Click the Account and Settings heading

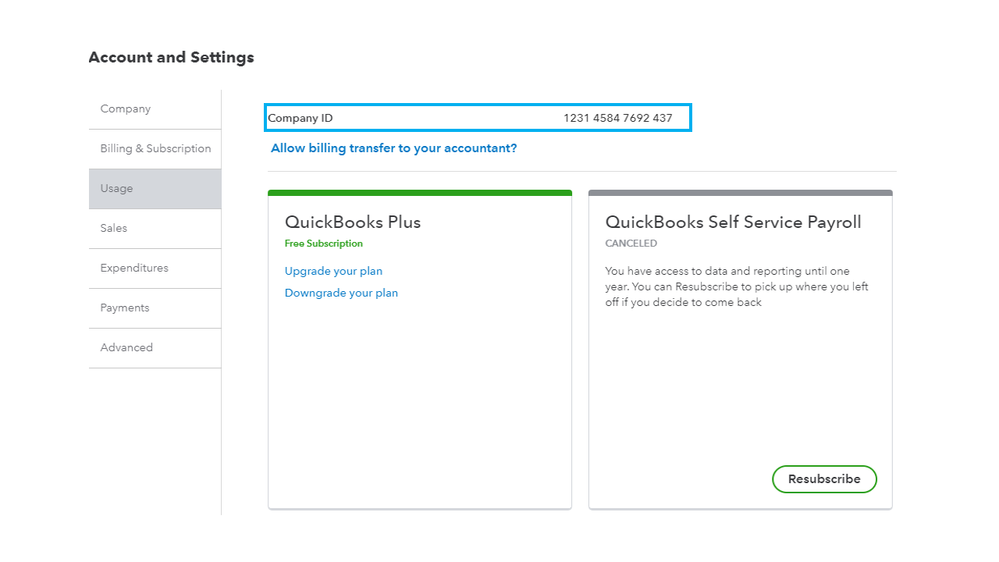tap(171, 57)
